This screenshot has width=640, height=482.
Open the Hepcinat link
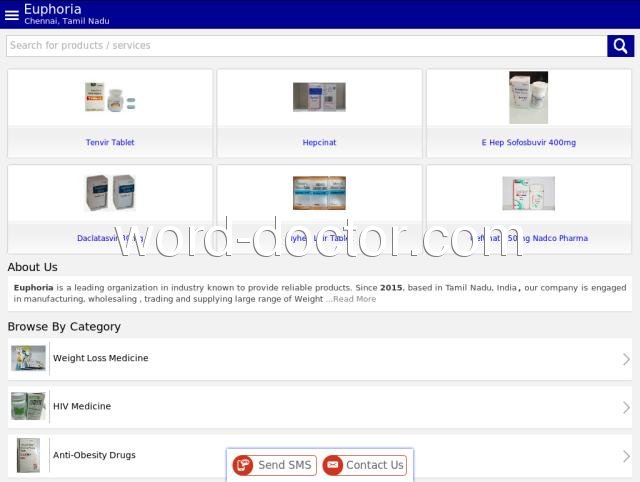coord(319,142)
